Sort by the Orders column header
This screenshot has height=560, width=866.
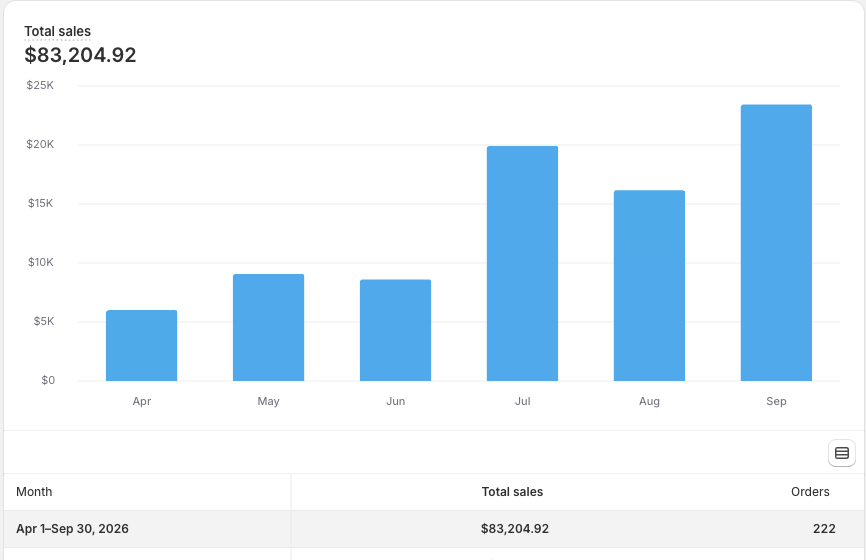coord(810,492)
